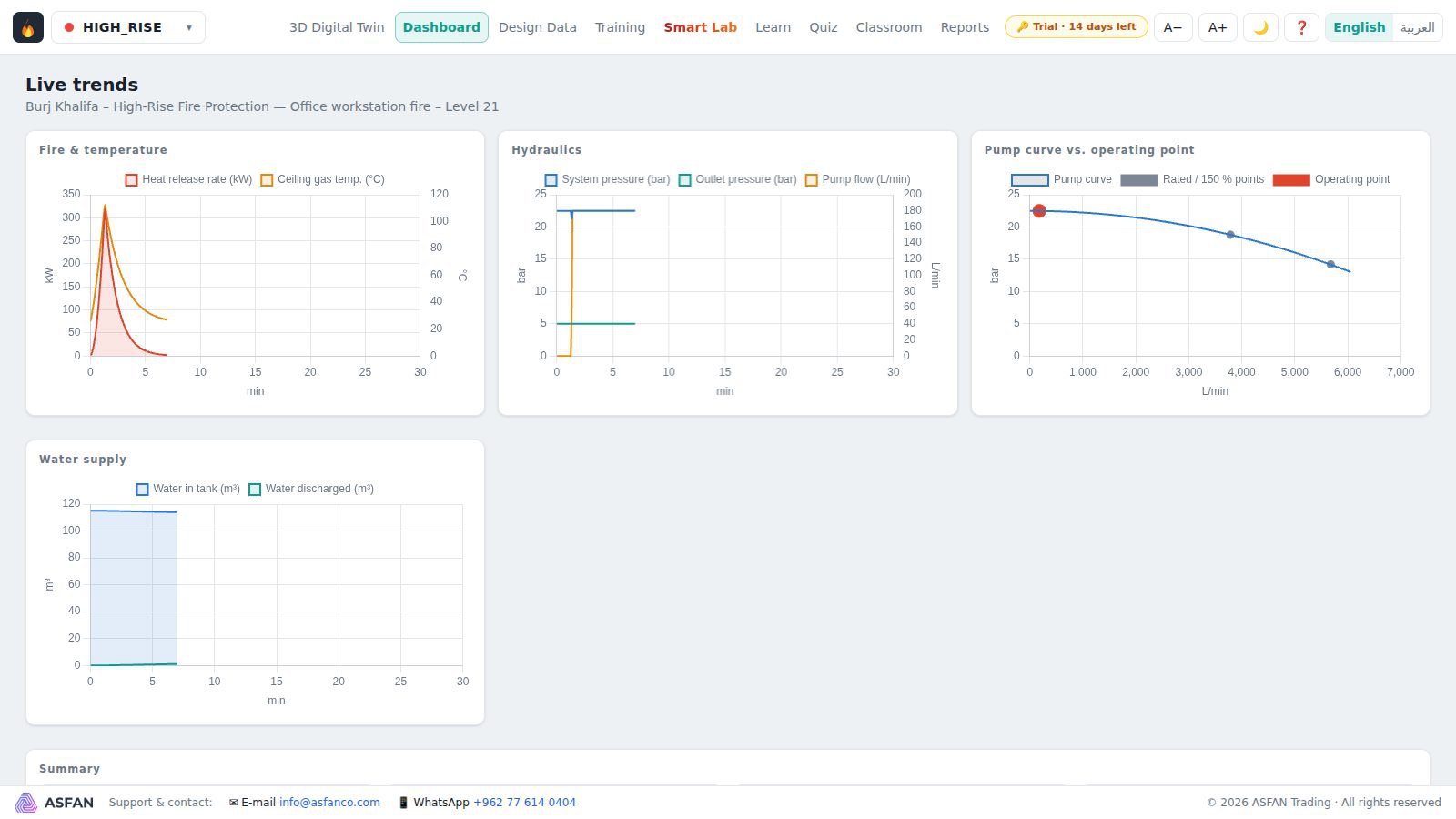Click the Summary section title

69,769
